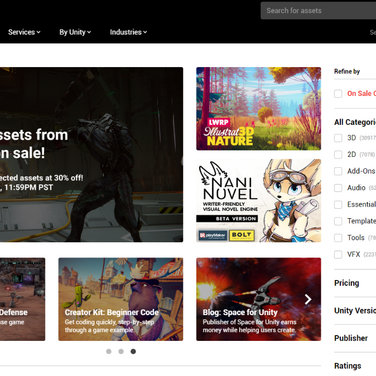Expand the Unity Versions filter section

pyautogui.click(x=355, y=311)
